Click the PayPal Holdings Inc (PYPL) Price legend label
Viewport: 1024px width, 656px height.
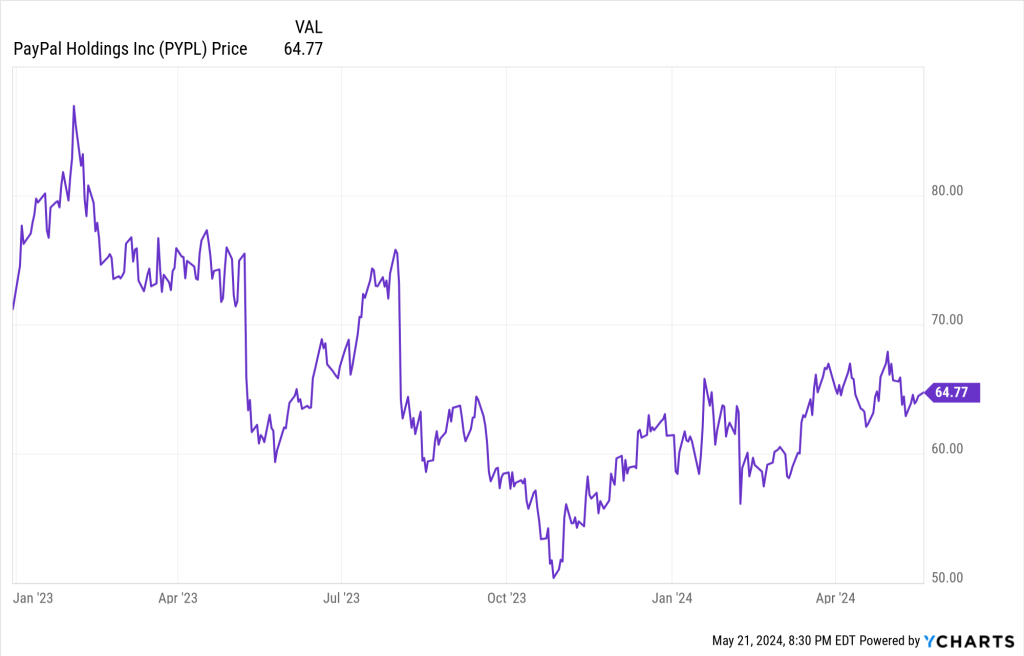pos(130,48)
